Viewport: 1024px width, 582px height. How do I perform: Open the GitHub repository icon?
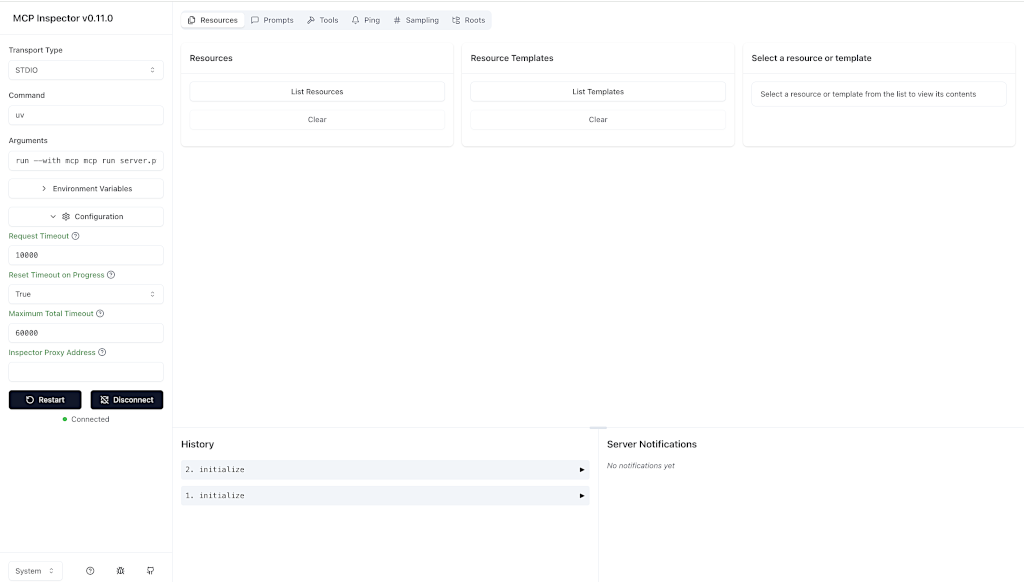[150, 571]
